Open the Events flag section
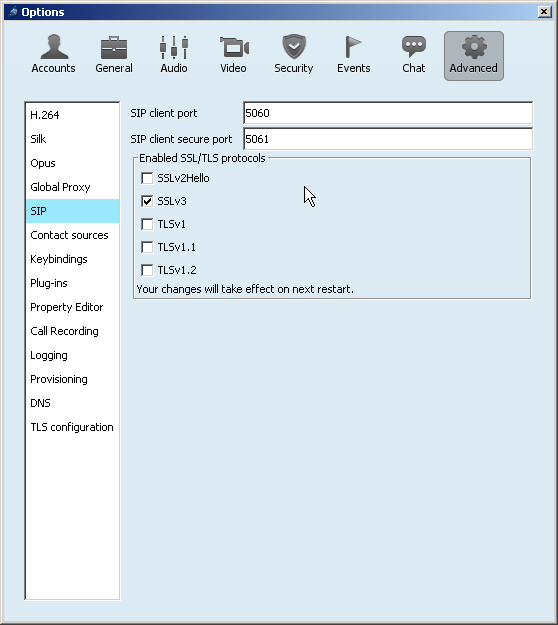 point(354,55)
